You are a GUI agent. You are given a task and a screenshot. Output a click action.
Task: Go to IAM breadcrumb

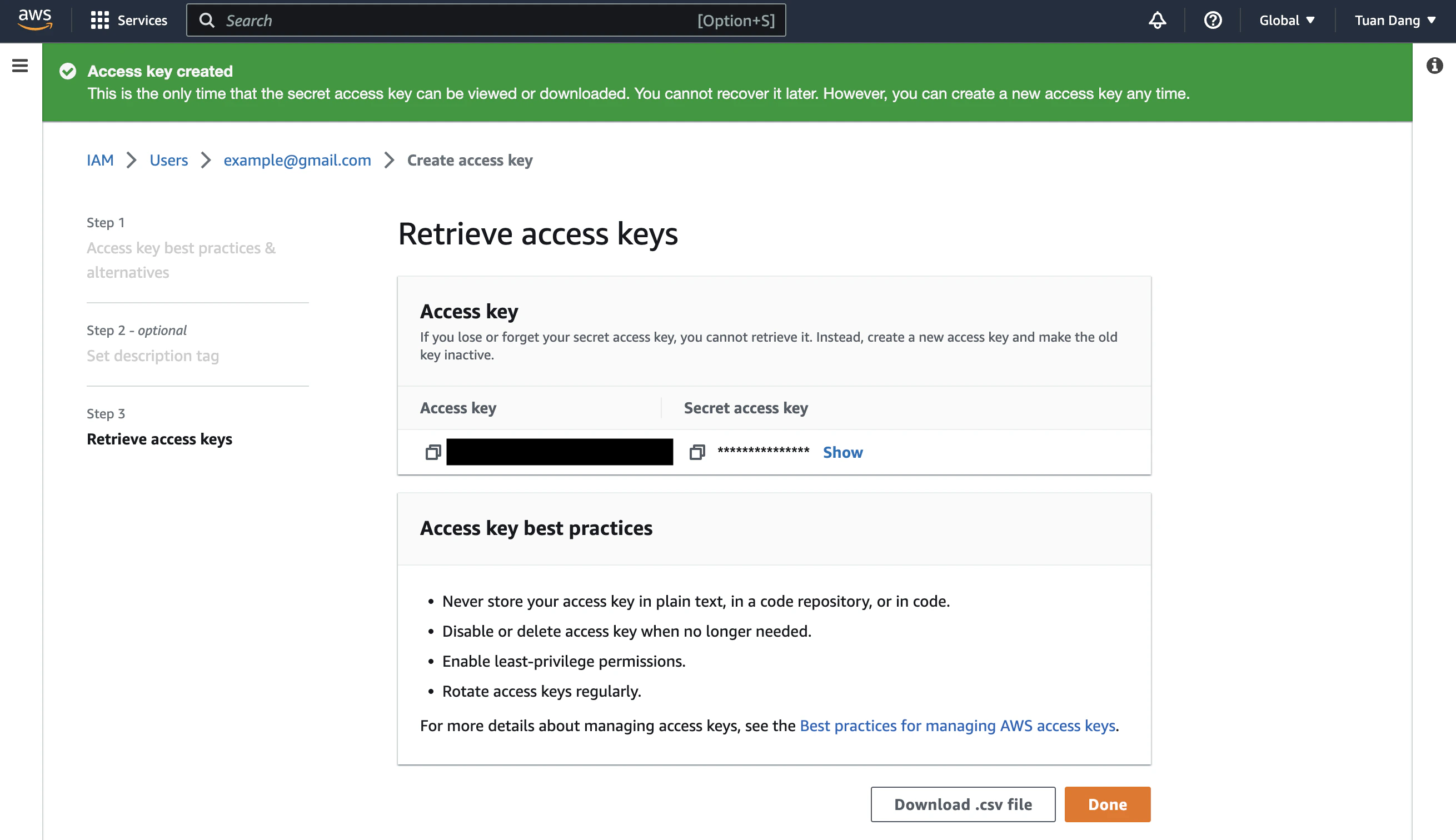coord(100,160)
